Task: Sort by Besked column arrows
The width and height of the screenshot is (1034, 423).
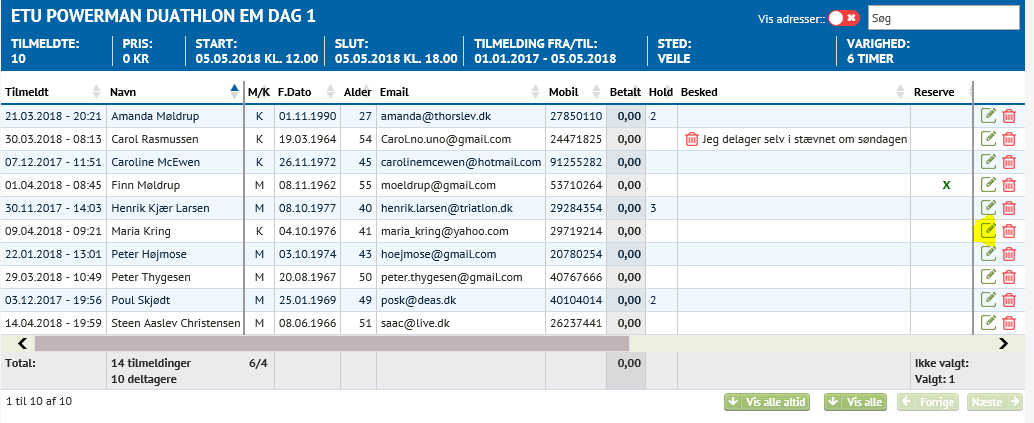Action: coord(901,92)
